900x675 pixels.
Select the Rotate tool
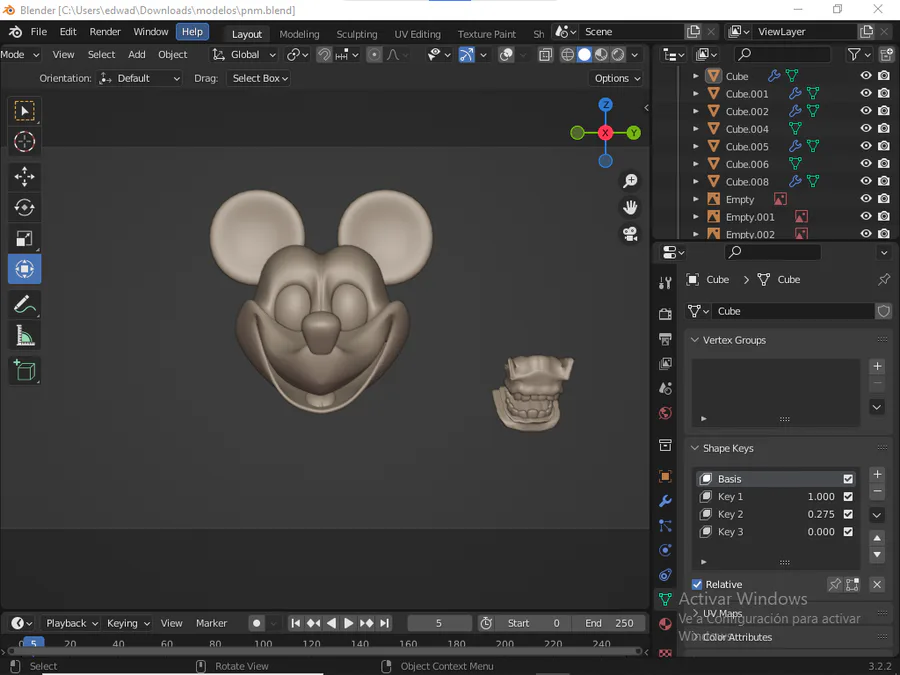tap(25, 208)
